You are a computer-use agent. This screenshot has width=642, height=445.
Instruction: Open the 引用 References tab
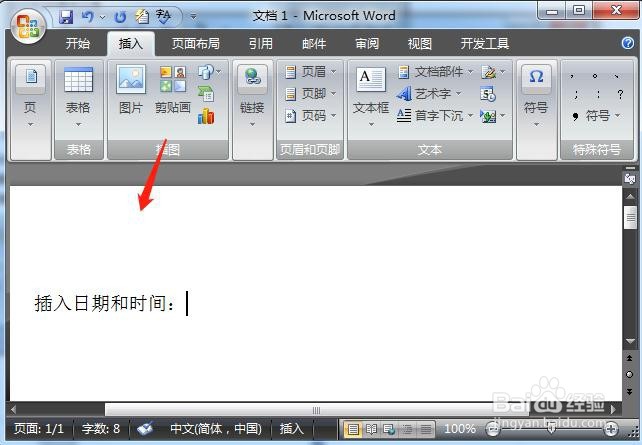tap(261, 43)
